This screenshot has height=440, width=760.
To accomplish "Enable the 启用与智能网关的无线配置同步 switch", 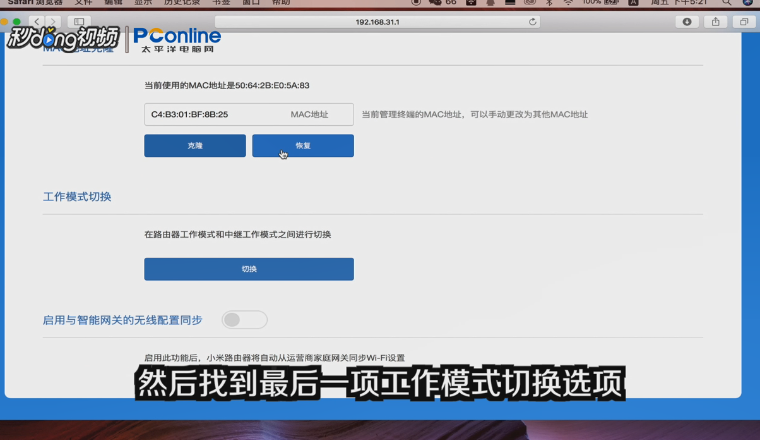I will click(244, 320).
